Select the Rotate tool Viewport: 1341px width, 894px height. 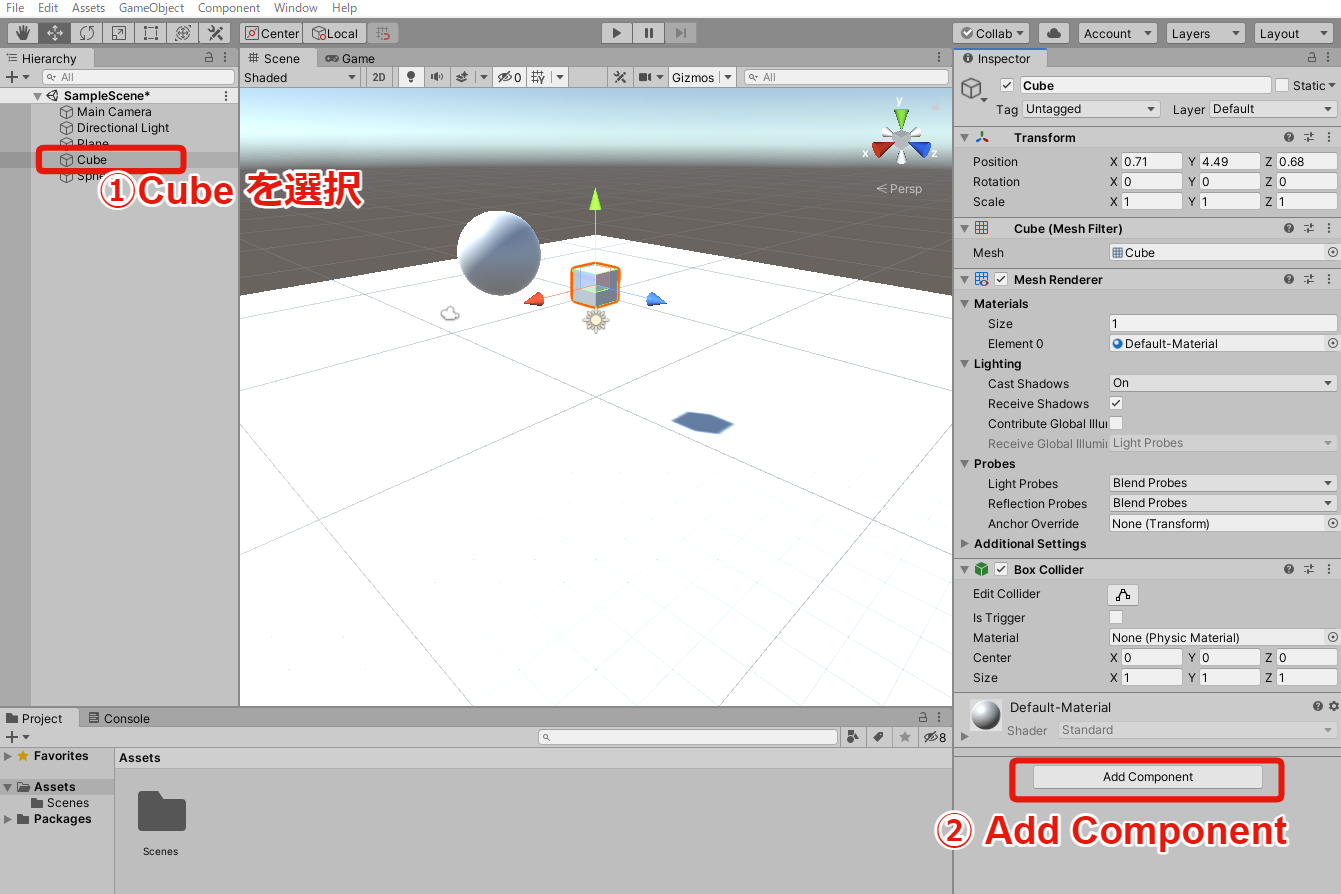click(x=88, y=32)
